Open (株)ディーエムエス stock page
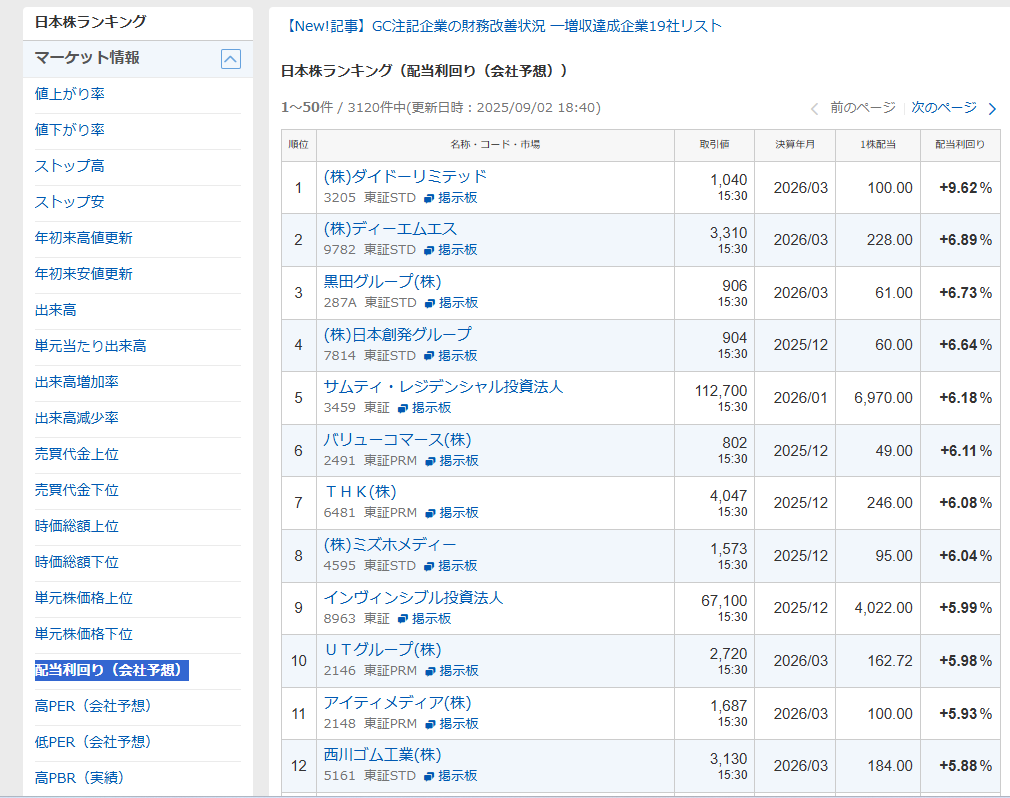The height and width of the screenshot is (798, 1010). pos(390,229)
